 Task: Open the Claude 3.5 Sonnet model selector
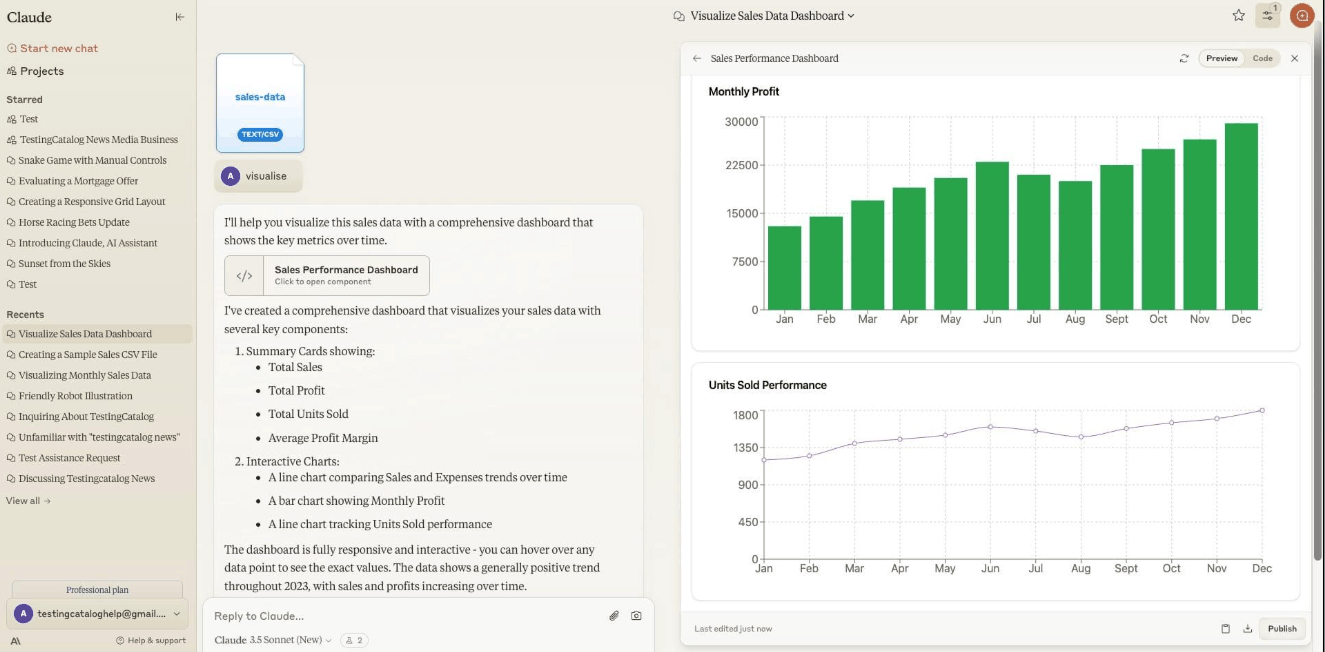pos(273,640)
